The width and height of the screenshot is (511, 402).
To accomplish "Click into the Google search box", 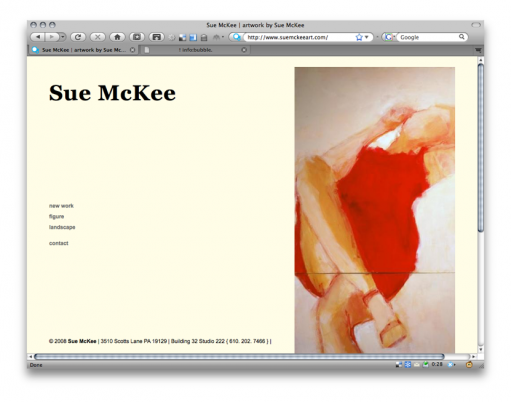I will 428,37.
